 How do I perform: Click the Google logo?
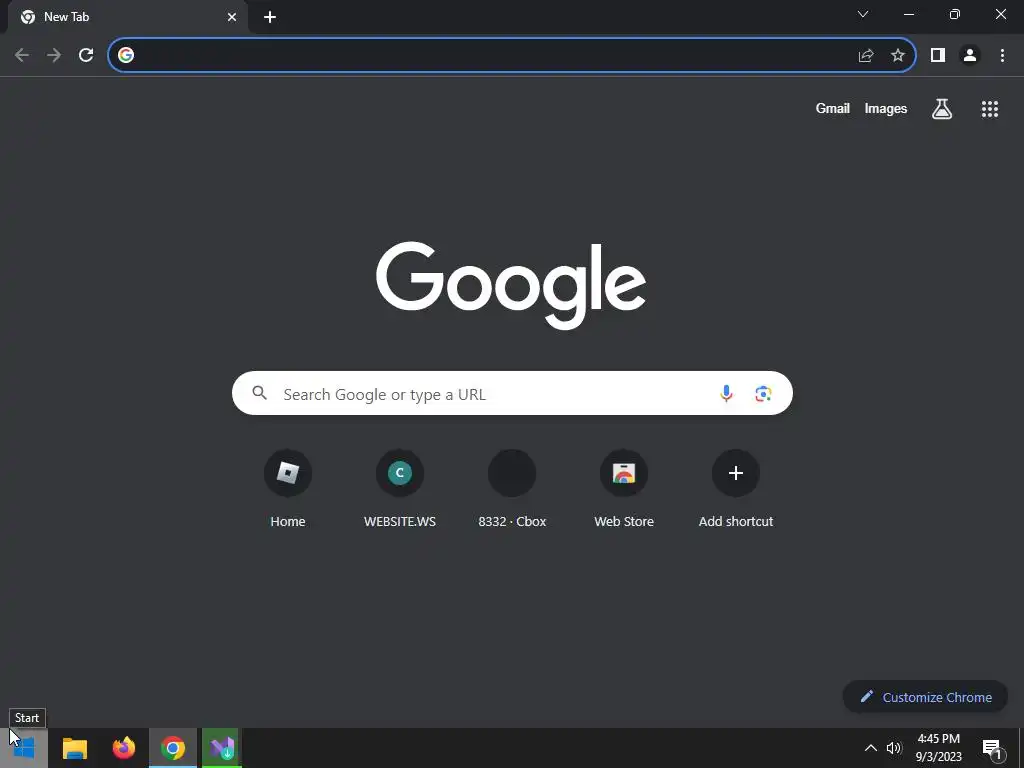pyautogui.click(x=511, y=285)
